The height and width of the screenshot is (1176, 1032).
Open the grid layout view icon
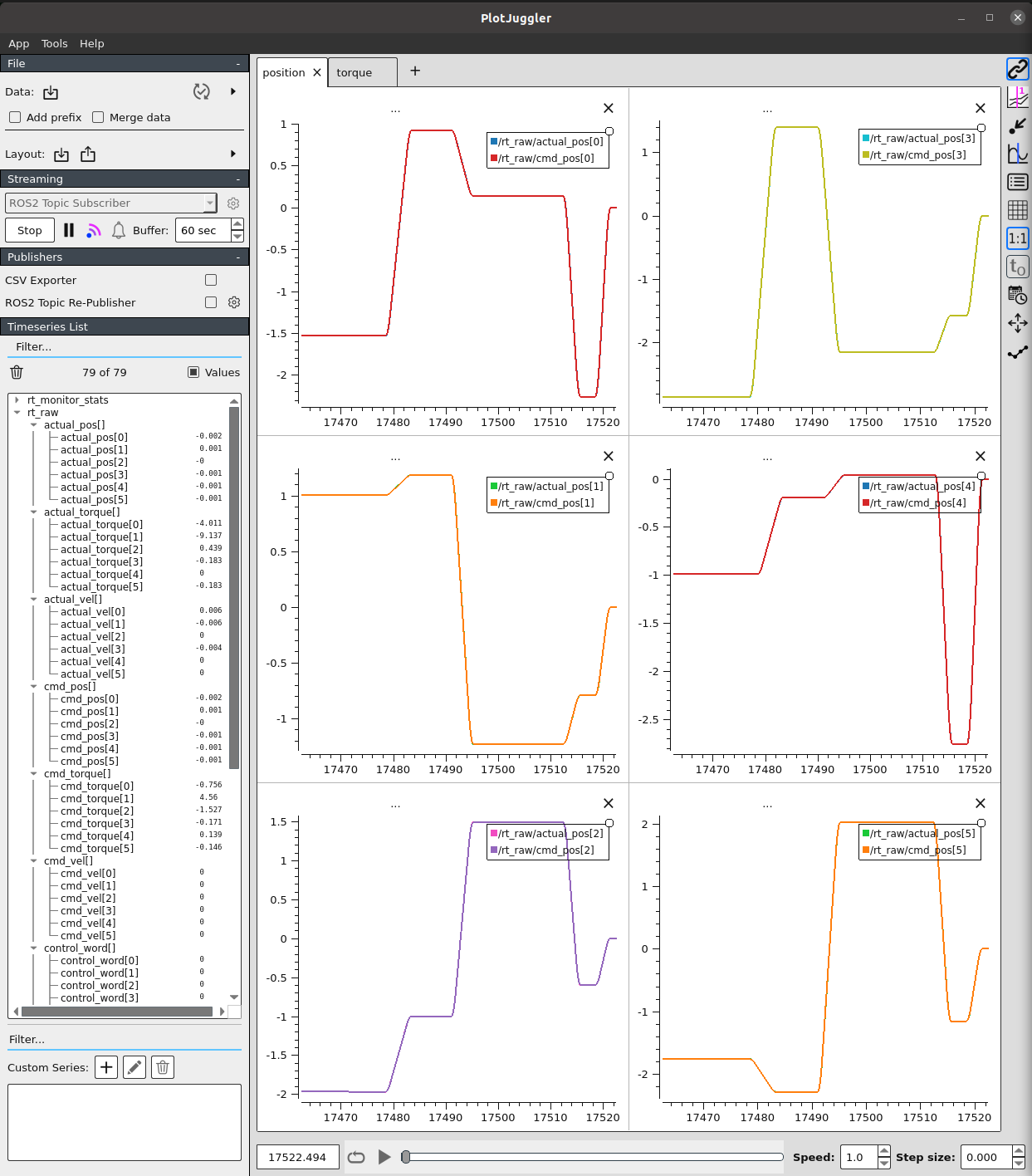tap(1017, 210)
